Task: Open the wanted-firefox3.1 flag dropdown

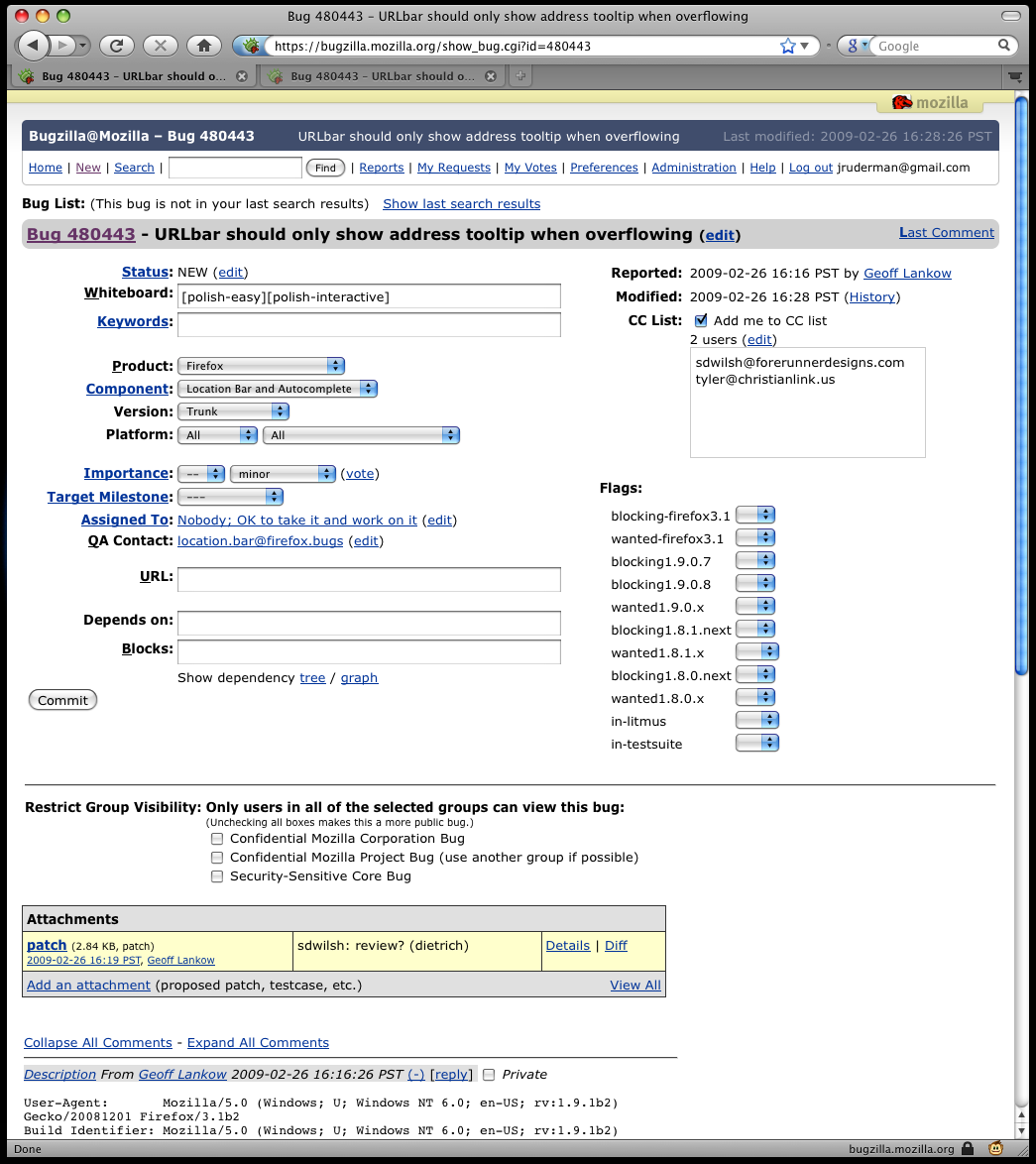Action: pos(754,537)
